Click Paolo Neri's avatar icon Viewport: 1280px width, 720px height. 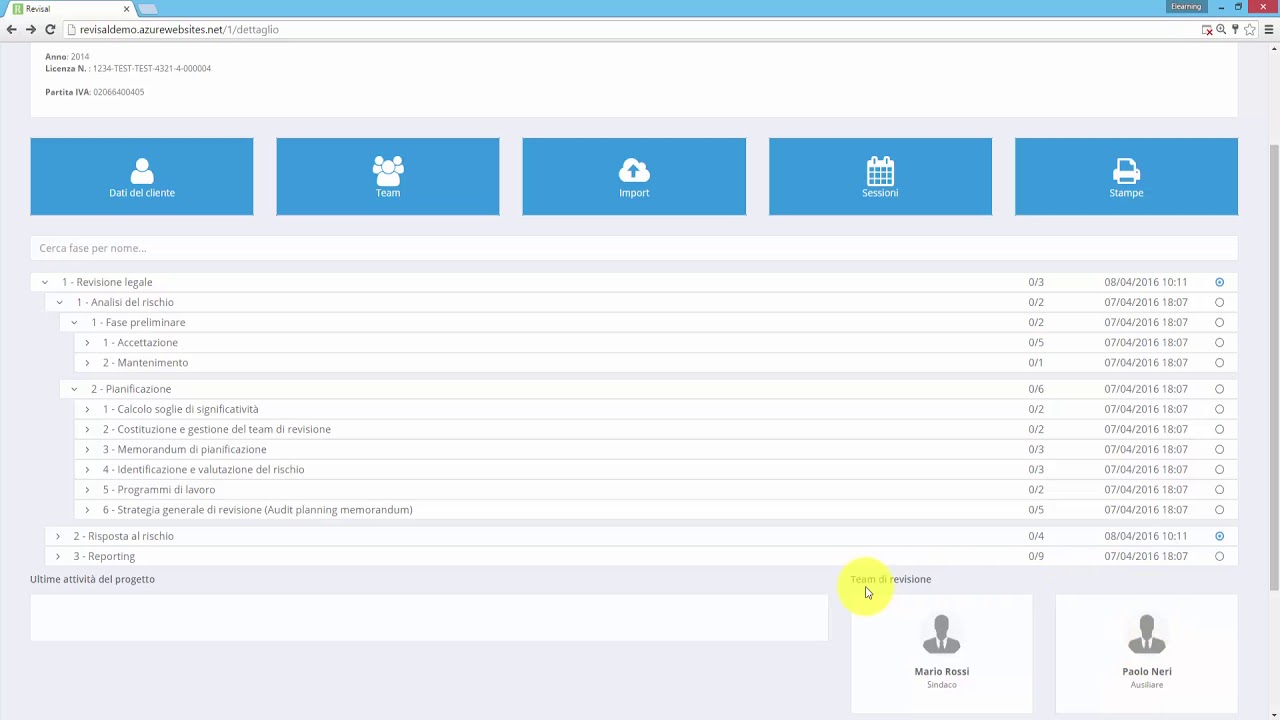1146,634
